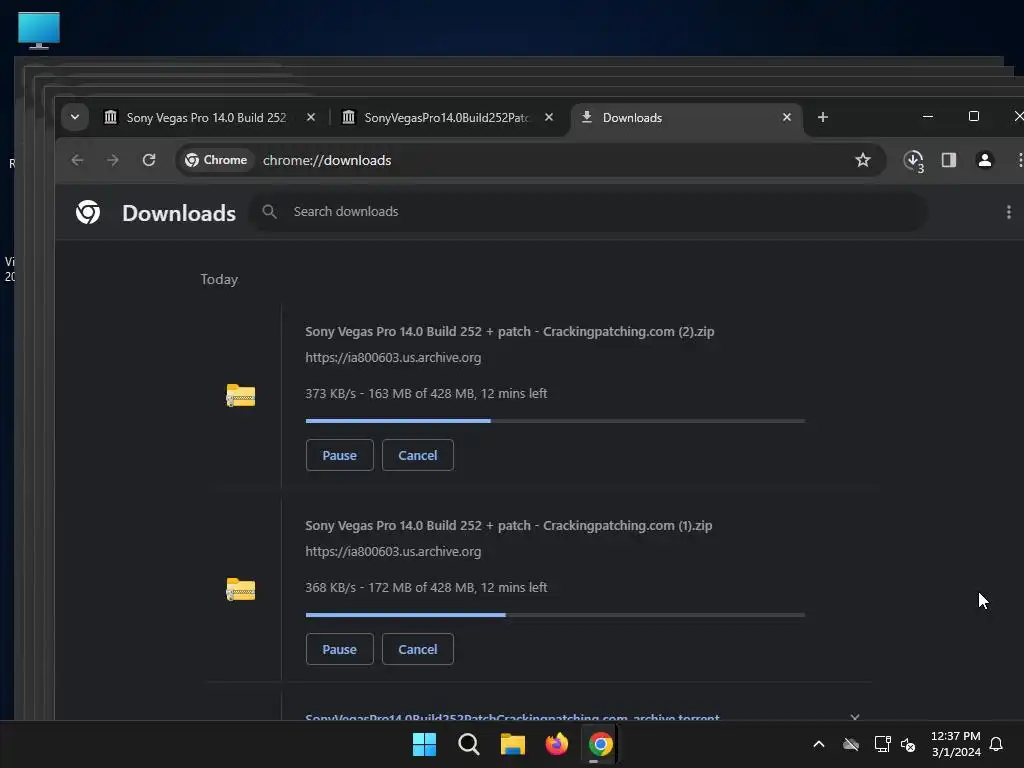Image resolution: width=1024 pixels, height=768 pixels.
Task: Click the (1).zip download file name
Action: coord(509,525)
